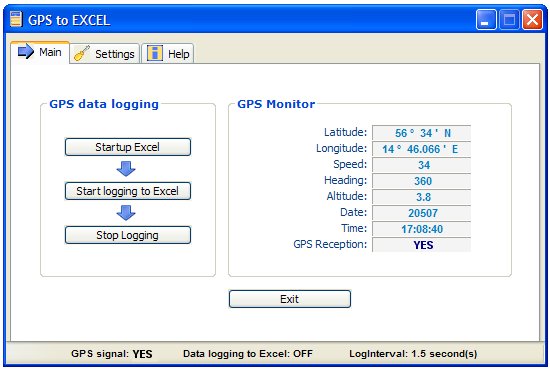Click the Exit button
The height and width of the screenshot is (369, 550).
290,299
